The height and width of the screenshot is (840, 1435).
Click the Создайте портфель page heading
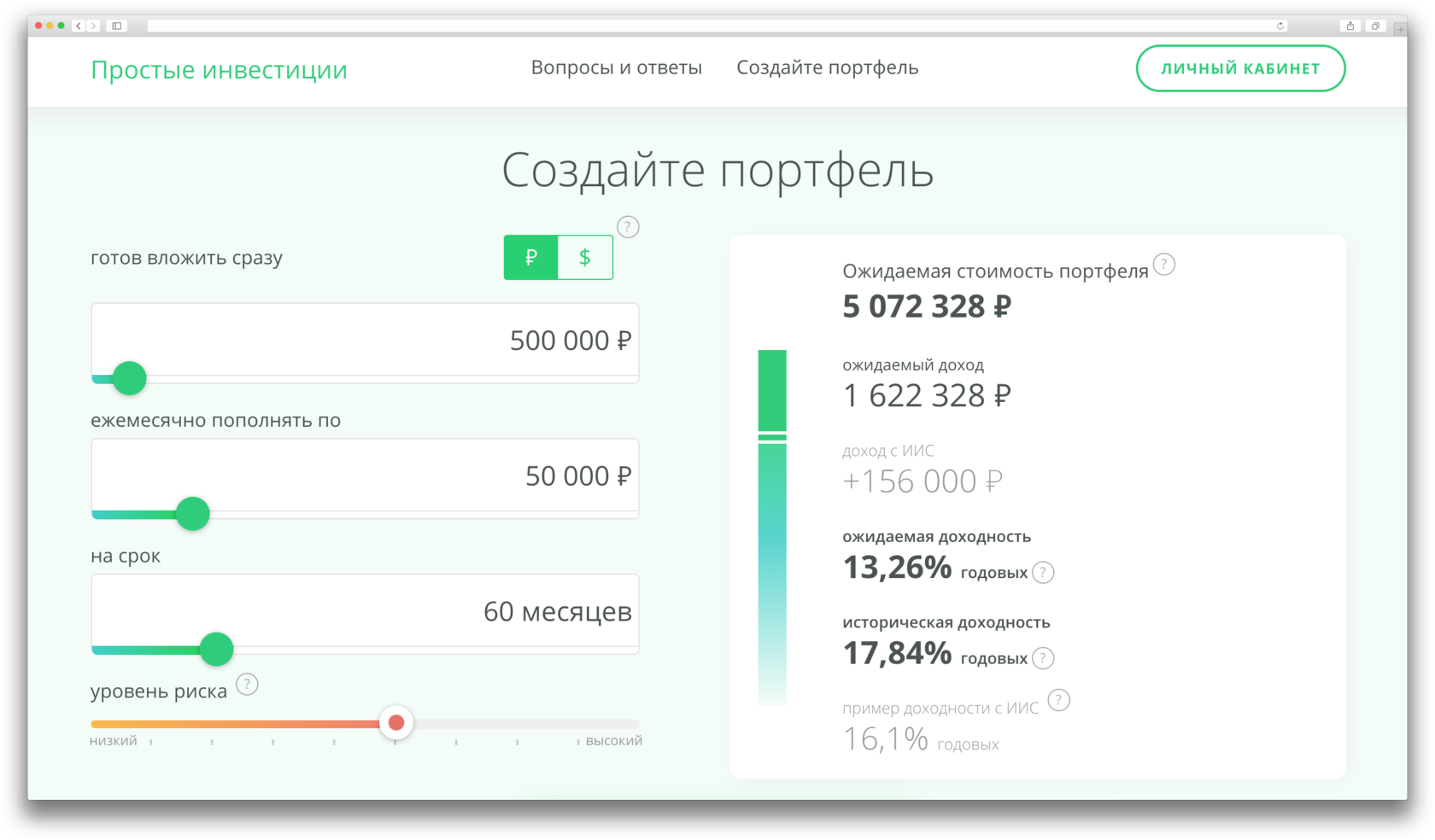pyautogui.click(x=717, y=171)
